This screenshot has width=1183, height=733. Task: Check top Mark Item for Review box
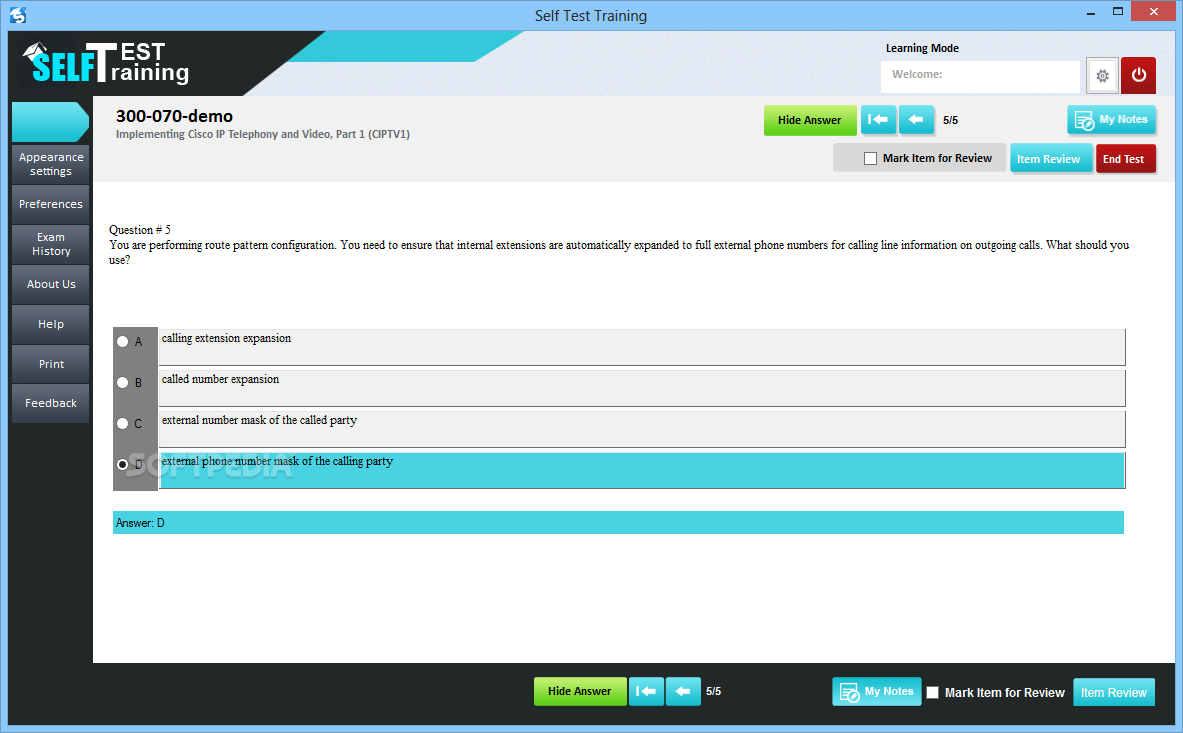pos(870,158)
